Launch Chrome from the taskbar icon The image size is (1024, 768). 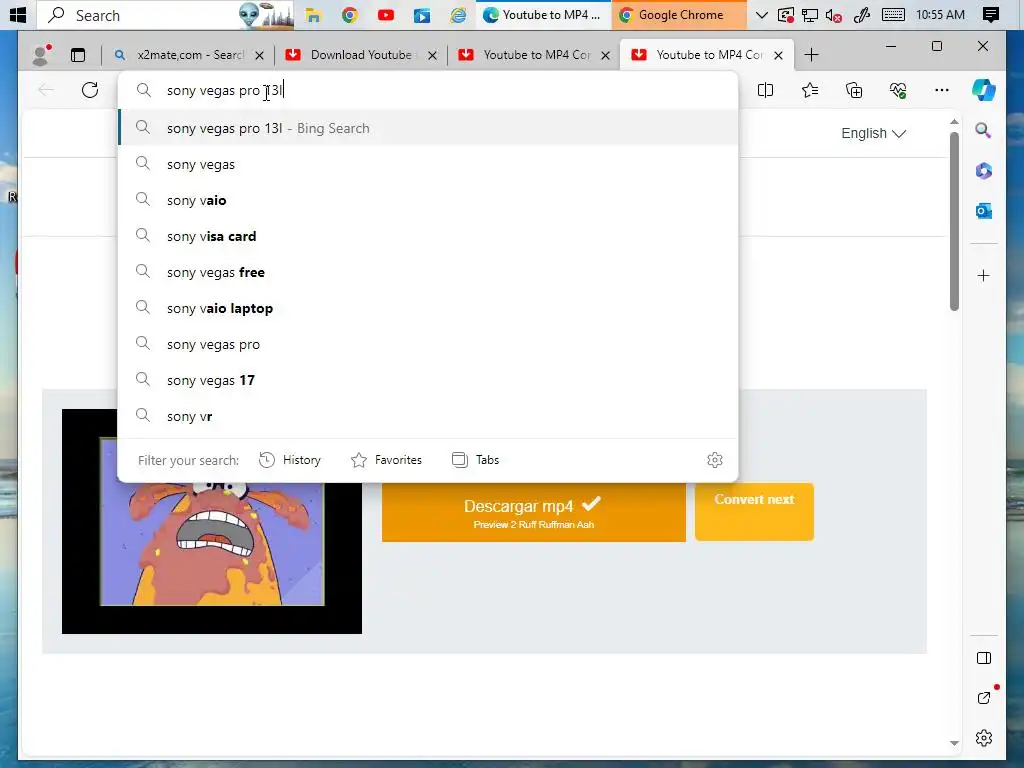click(x=350, y=15)
